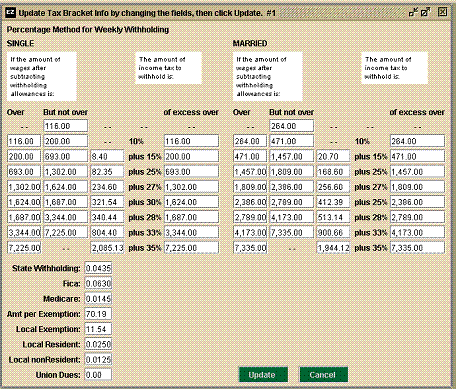Click the Local Resident rate field
This screenshot has height=389, width=456.
tap(98, 344)
